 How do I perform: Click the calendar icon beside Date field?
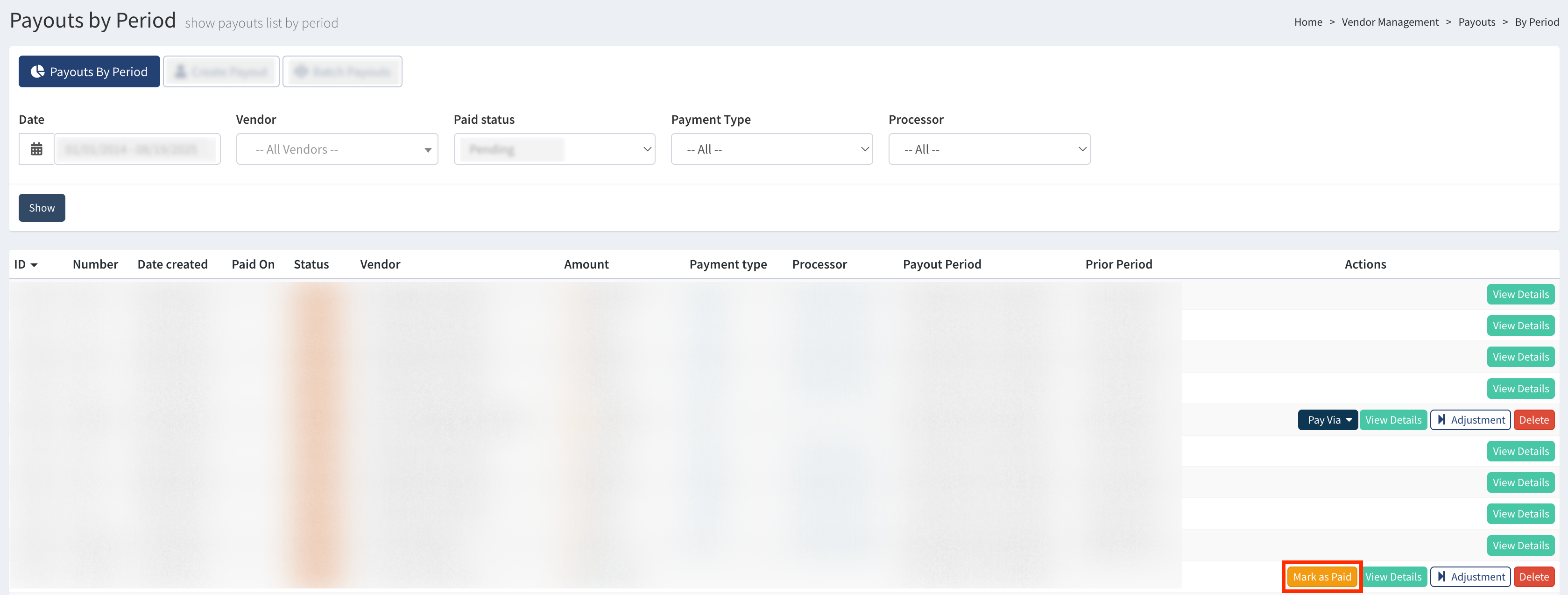tap(36, 149)
